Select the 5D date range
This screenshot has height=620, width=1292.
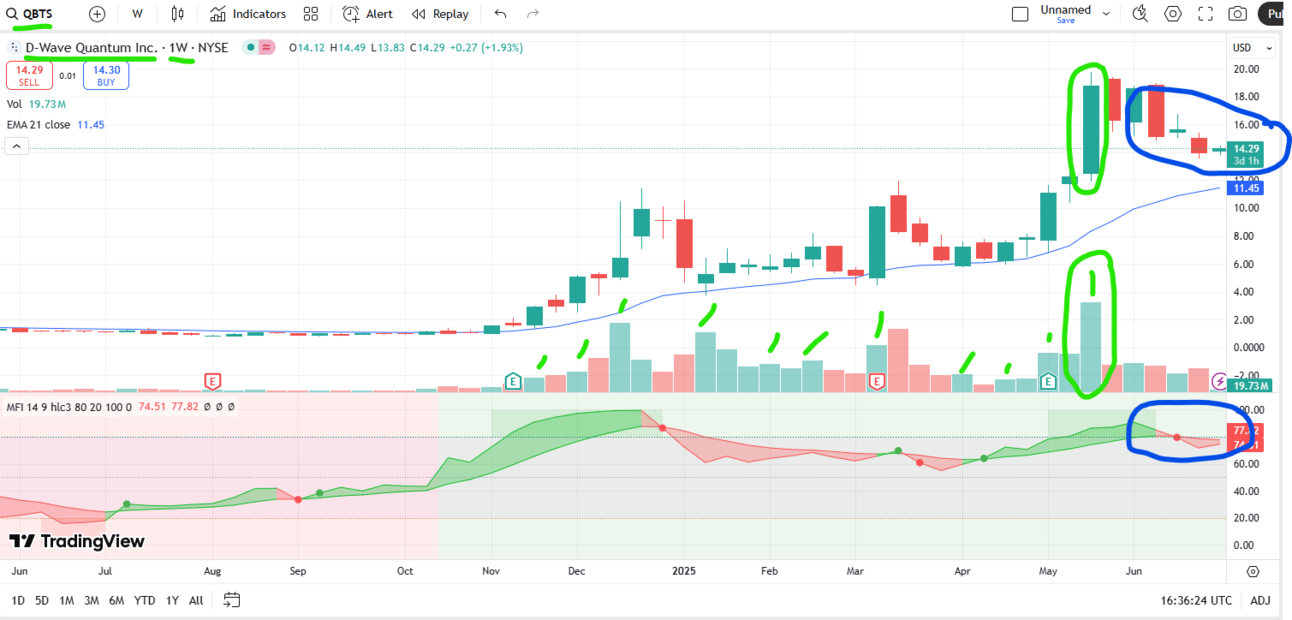click(42, 600)
